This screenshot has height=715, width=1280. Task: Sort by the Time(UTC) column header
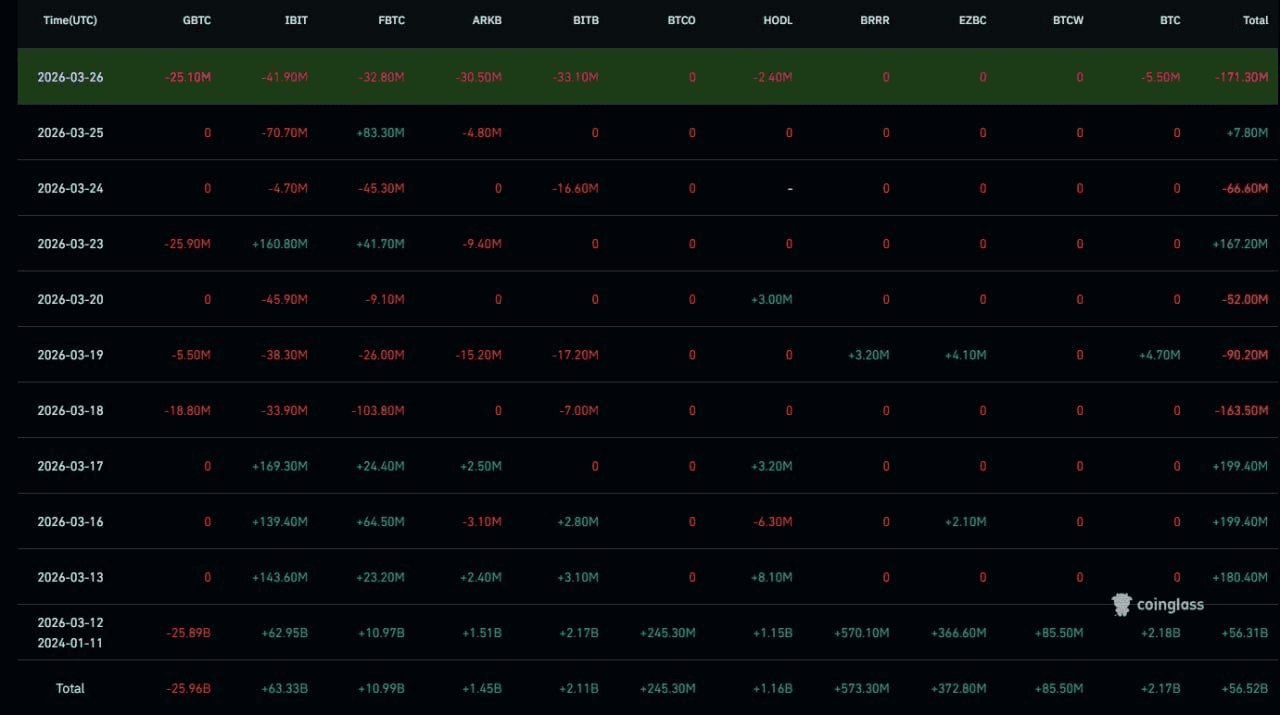click(x=70, y=20)
